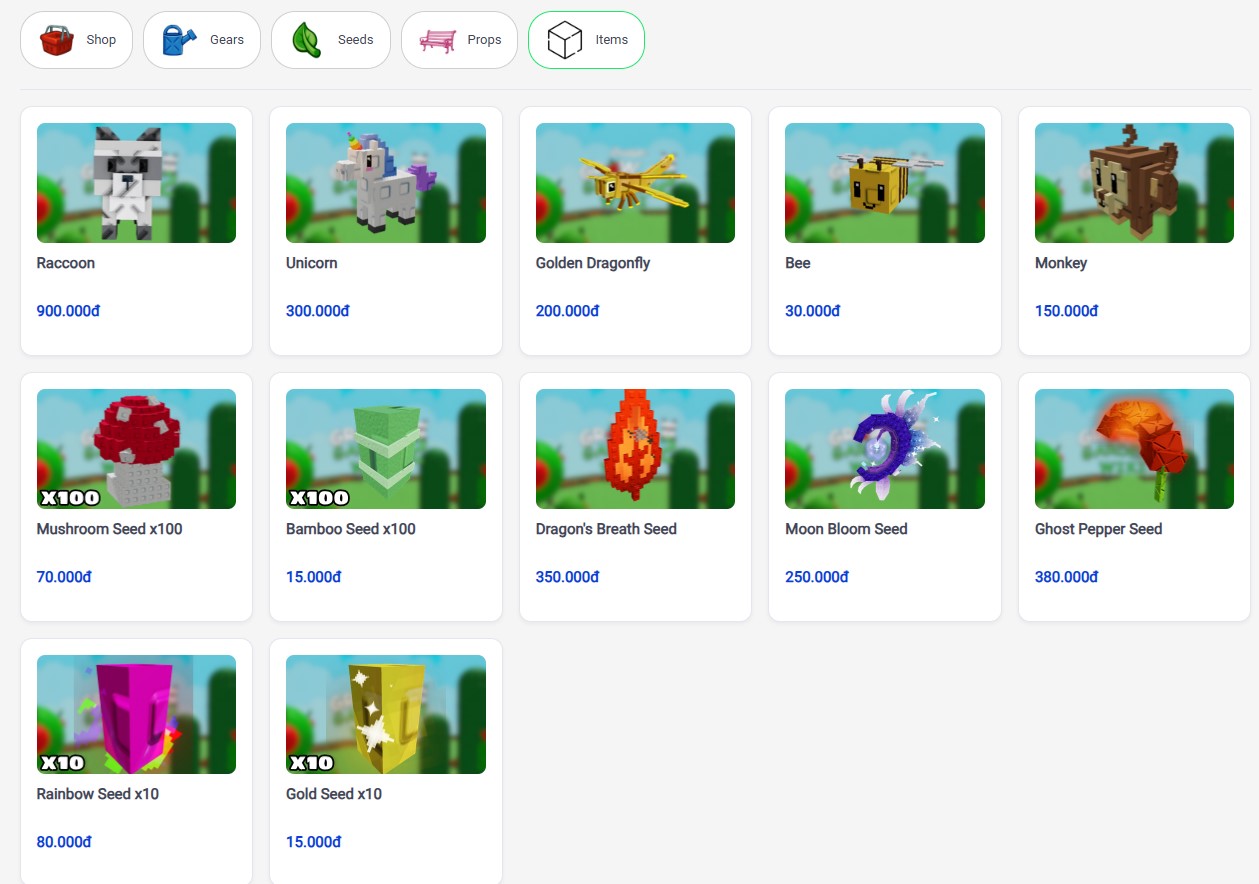Click the blue watering can Gears icon
The width and height of the screenshot is (1259, 884).
180,40
